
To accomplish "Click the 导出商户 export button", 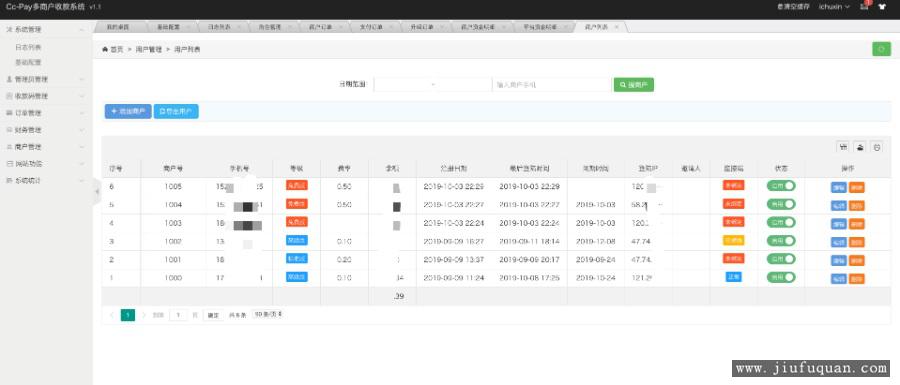I will point(176,111).
